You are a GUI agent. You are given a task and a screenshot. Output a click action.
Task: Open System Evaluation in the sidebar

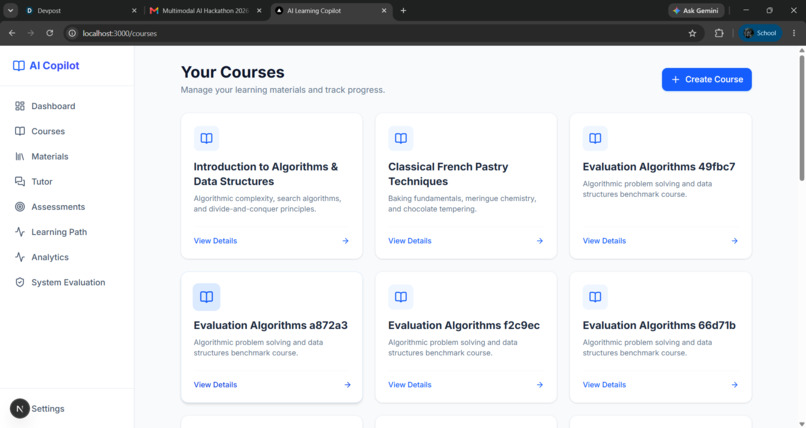coord(67,282)
